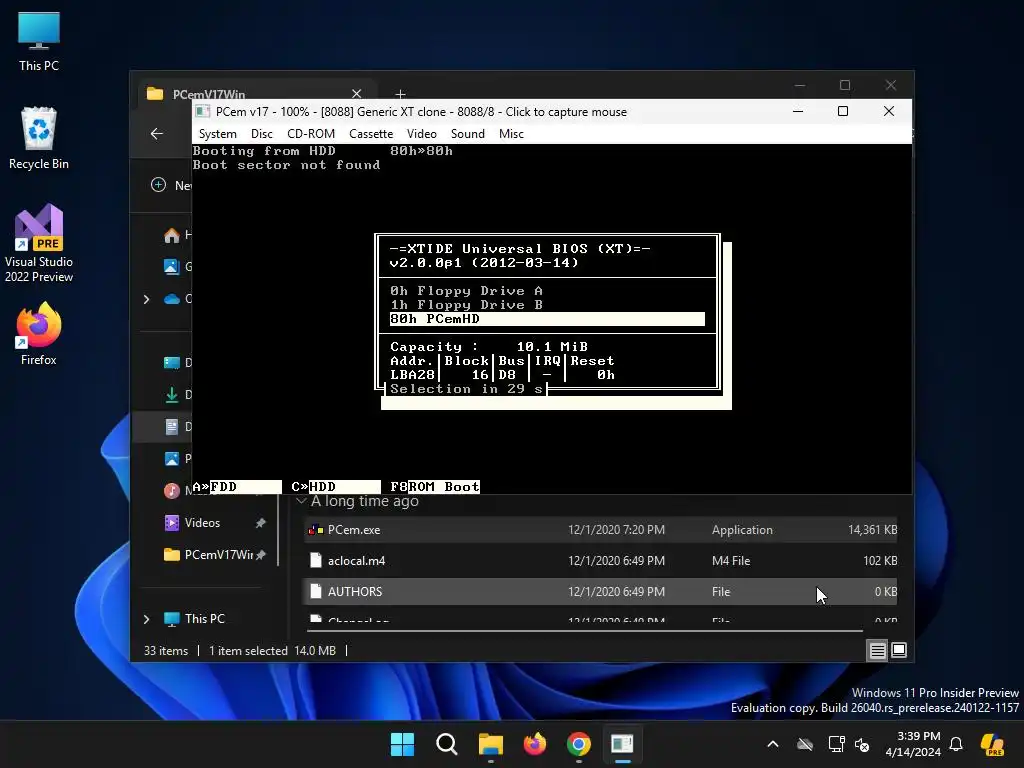Switch Explorer to large thumbnails view
The image size is (1024, 768).
[x=899, y=650]
